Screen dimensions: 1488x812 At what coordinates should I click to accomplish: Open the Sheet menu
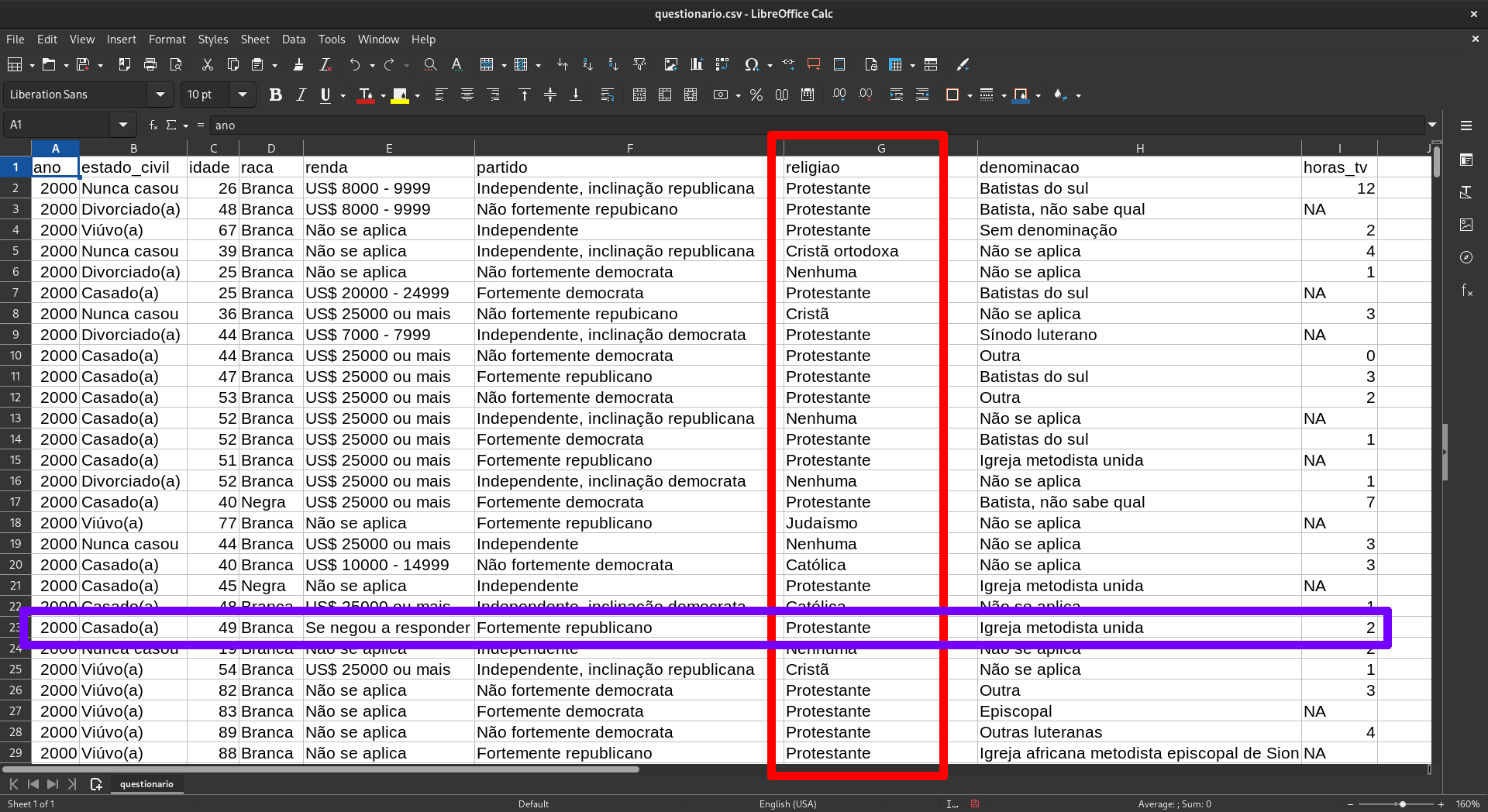tap(254, 40)
